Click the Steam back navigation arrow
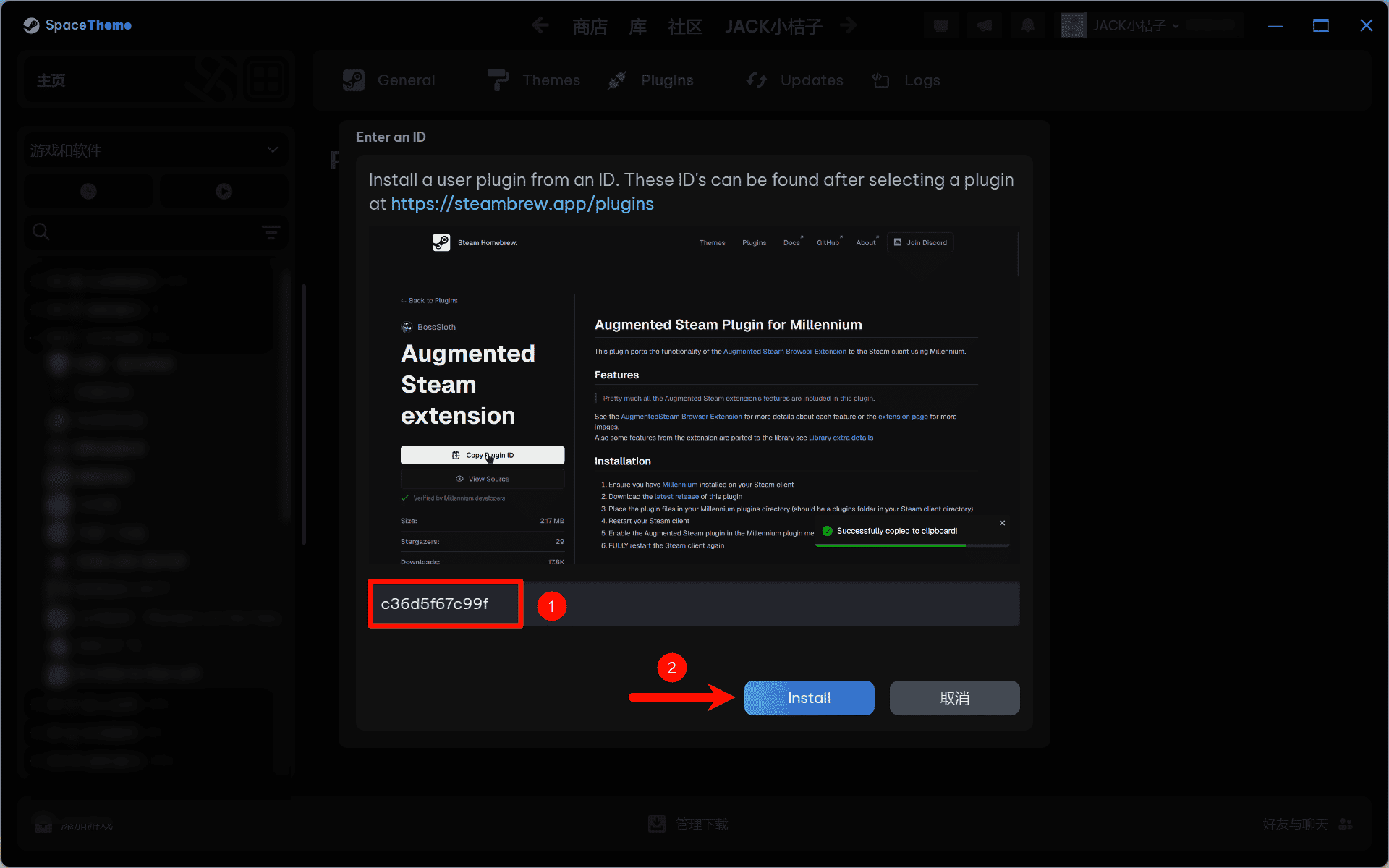Image resolution: width=1389 pixels, height=868 pixels. 540,26
